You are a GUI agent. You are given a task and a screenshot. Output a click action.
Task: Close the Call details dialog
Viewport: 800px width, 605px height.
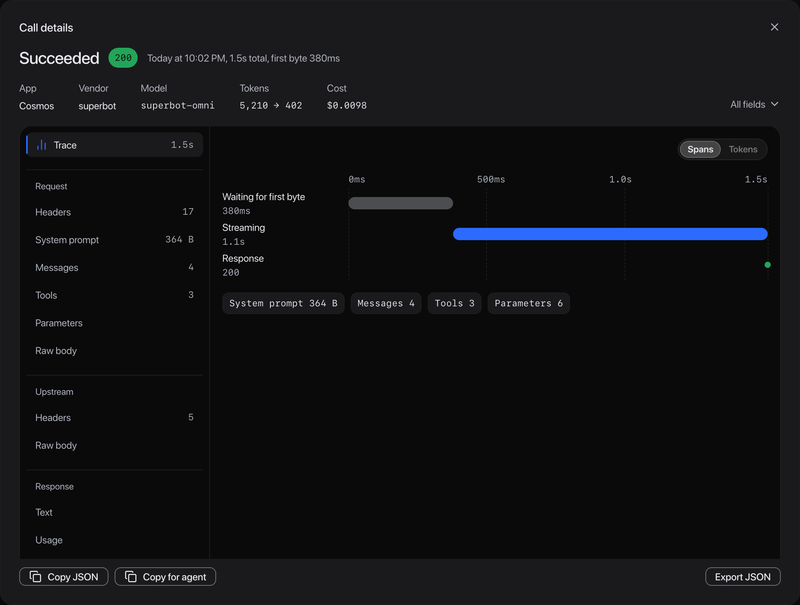click(774, 27)
